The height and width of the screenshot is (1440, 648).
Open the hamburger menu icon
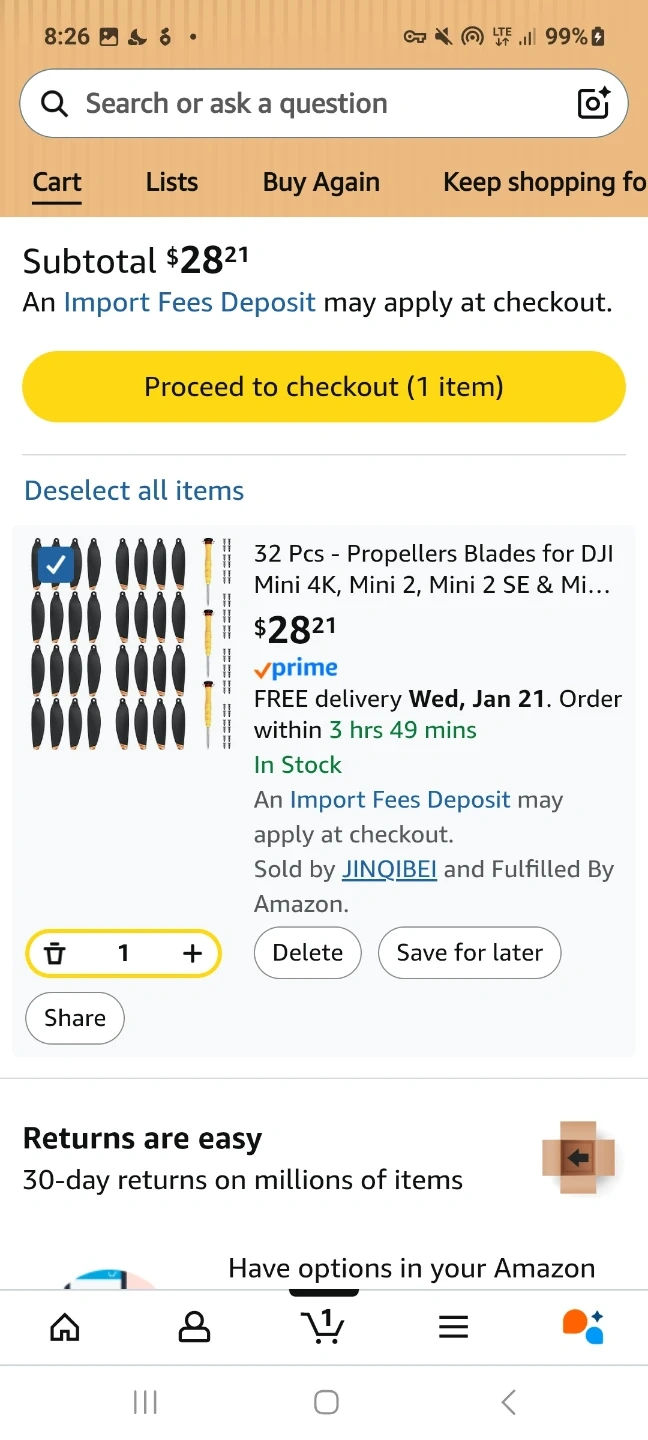coord(453,1327)
